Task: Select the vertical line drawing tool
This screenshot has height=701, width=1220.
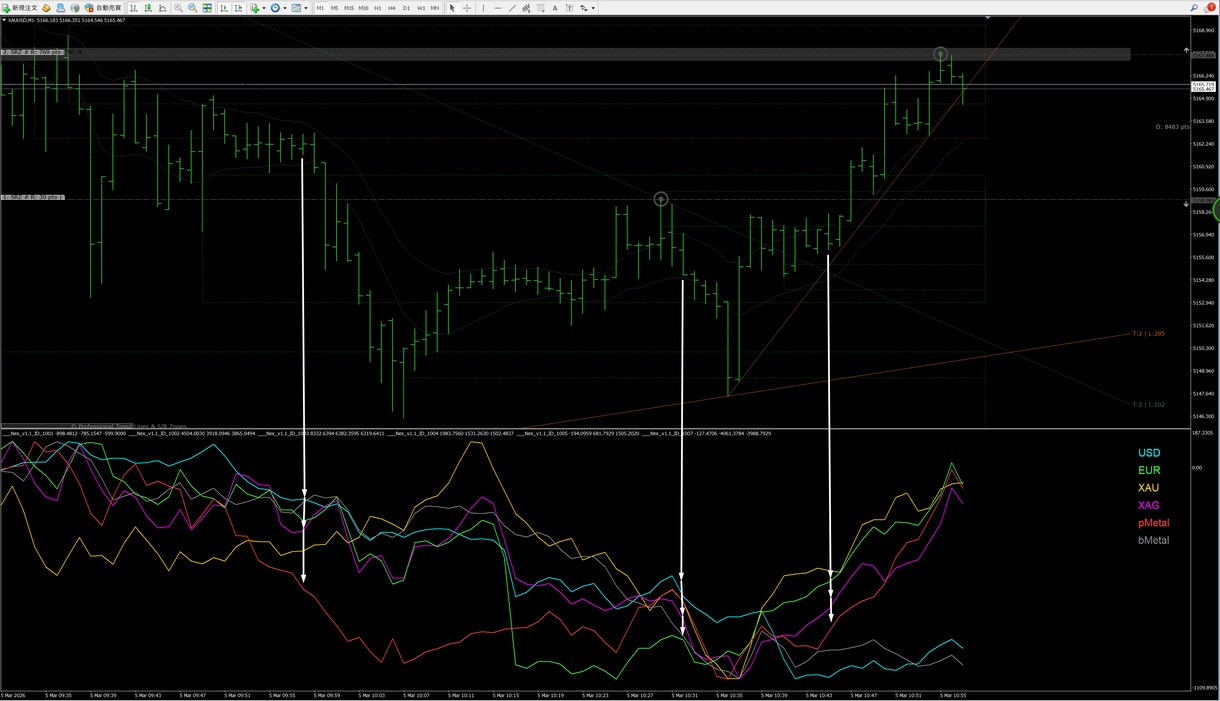Action: tap(484, 8)
